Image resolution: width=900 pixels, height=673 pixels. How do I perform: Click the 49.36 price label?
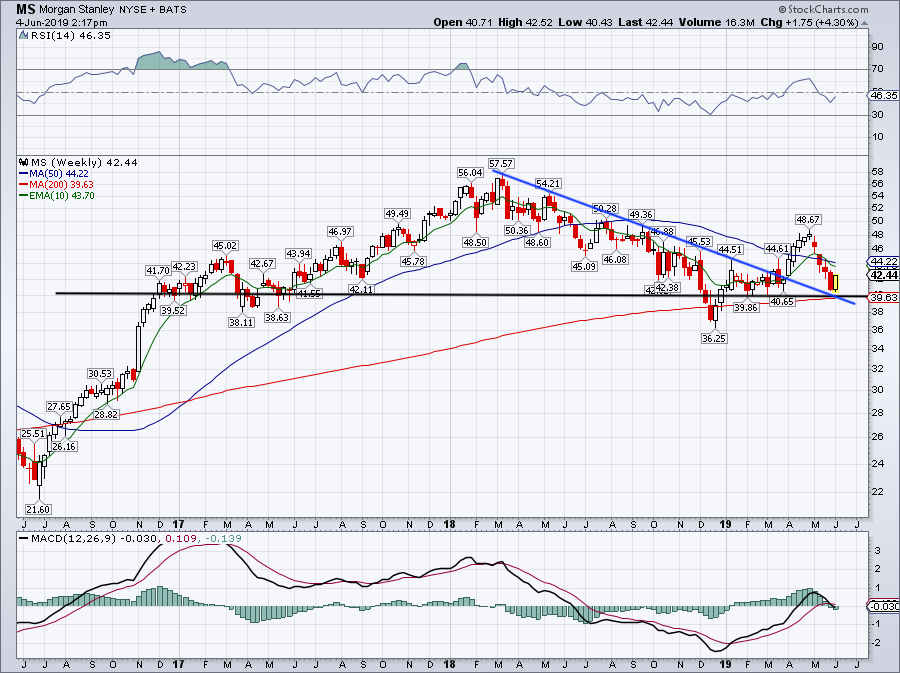pos(641,215)
